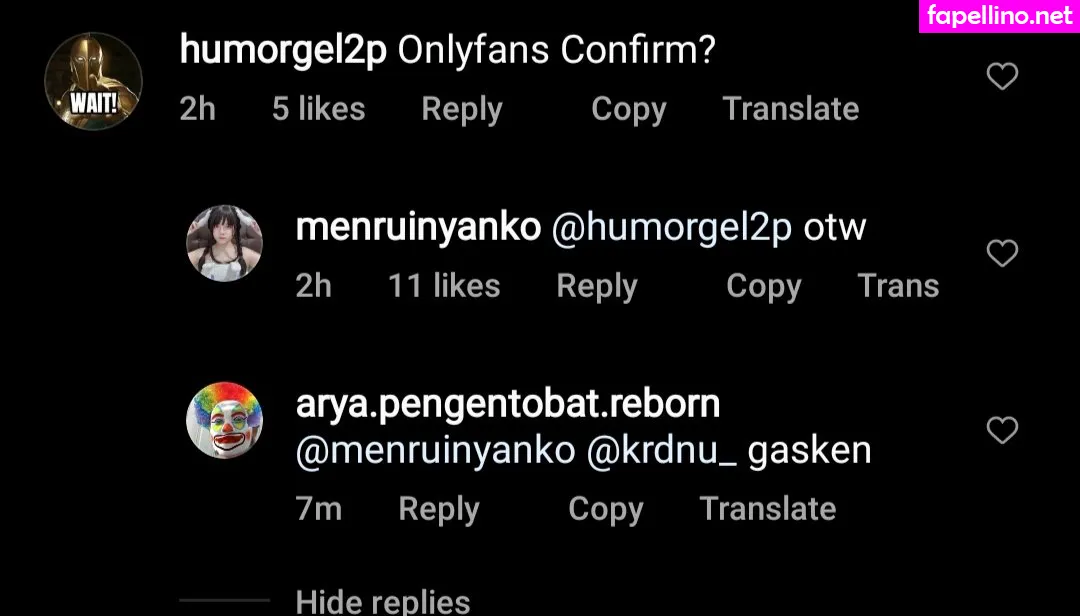
Task: Collapse thread with Hide replies
Action: coord(383,601)
